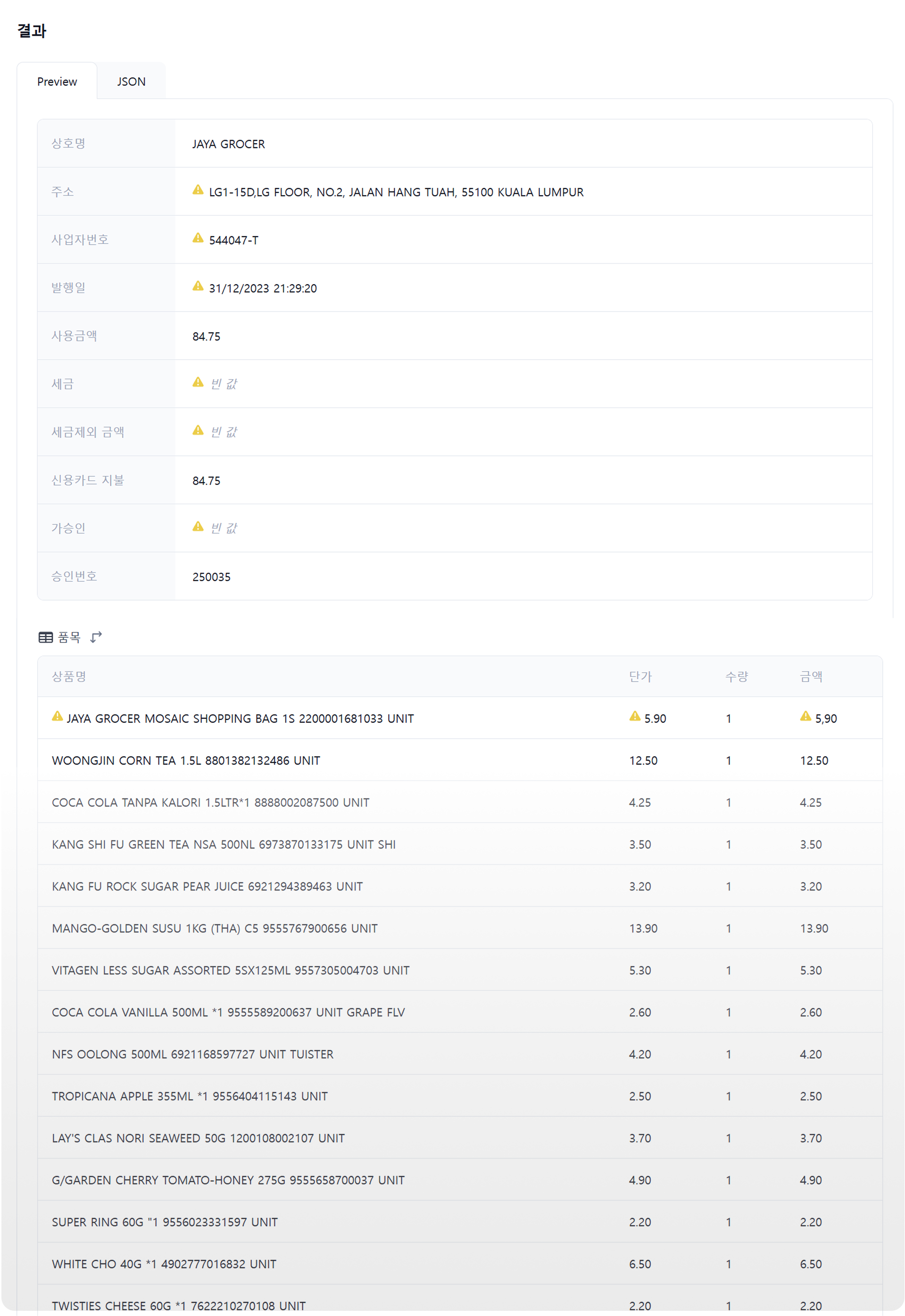Select KANG FU ROCK SUGAR PEAR JUICE item
905x1316 pixels.
click(x=208, y=887)
